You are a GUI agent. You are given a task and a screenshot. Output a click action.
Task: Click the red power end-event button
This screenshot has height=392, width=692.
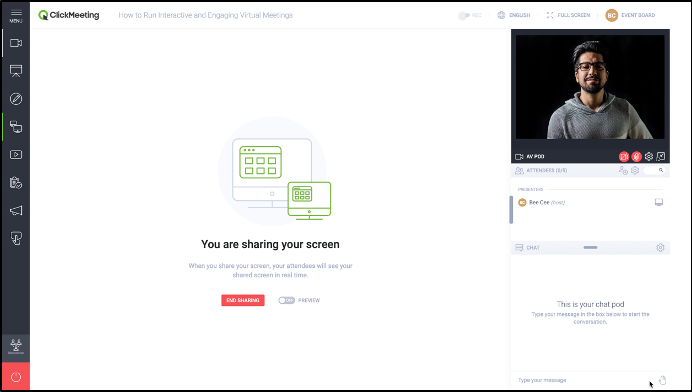click(x=16, y=377)
